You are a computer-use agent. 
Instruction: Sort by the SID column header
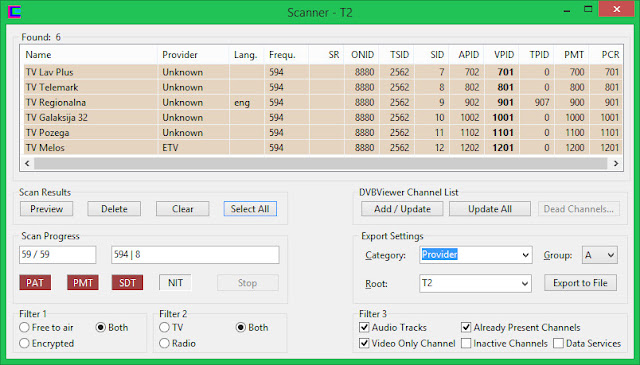[x=431, y=55]
